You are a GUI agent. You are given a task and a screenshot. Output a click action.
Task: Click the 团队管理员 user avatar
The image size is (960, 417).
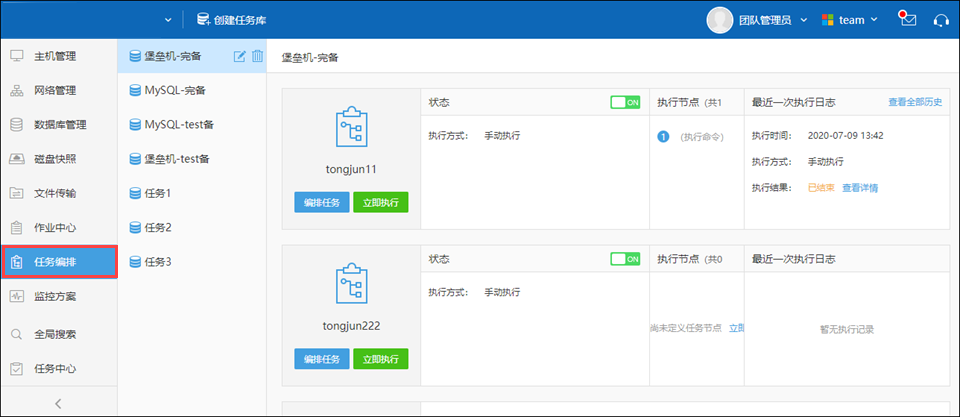point(720,19)
